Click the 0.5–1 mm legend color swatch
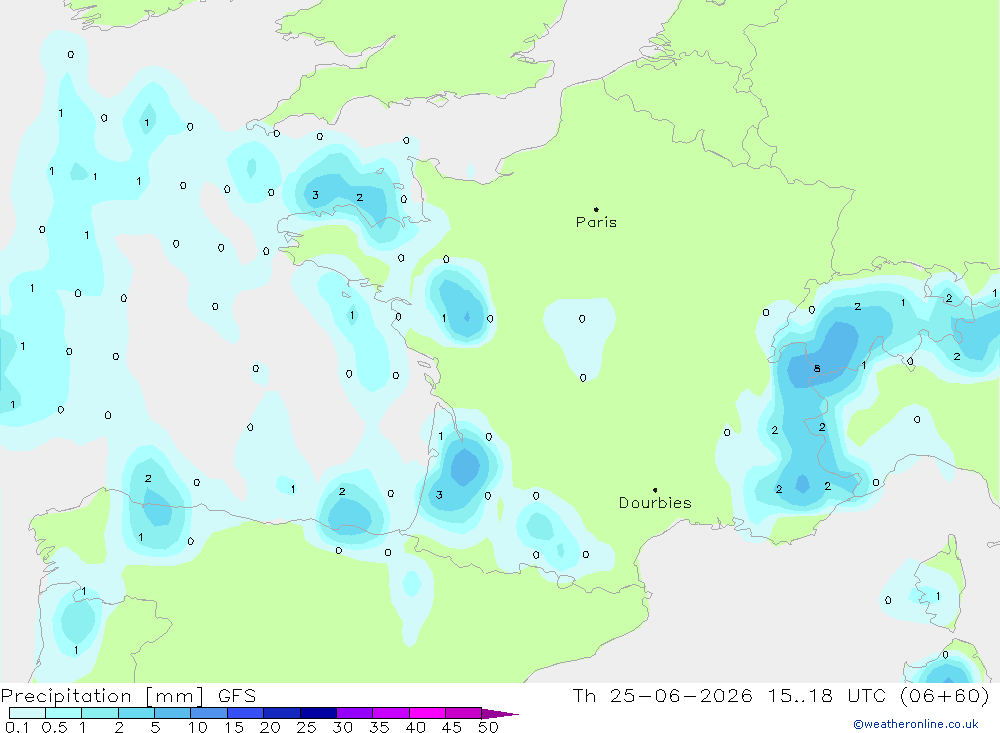Screen dimensions: 1000x733 coord(63,713)
